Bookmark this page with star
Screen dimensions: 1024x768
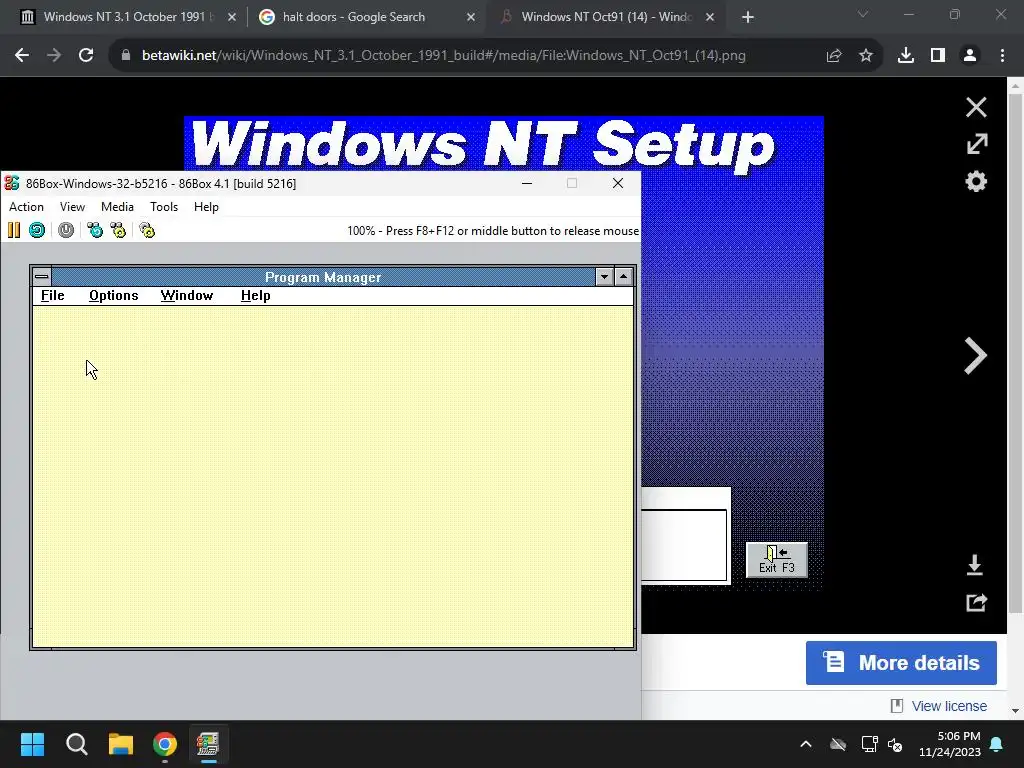click(x=866, y=56)
